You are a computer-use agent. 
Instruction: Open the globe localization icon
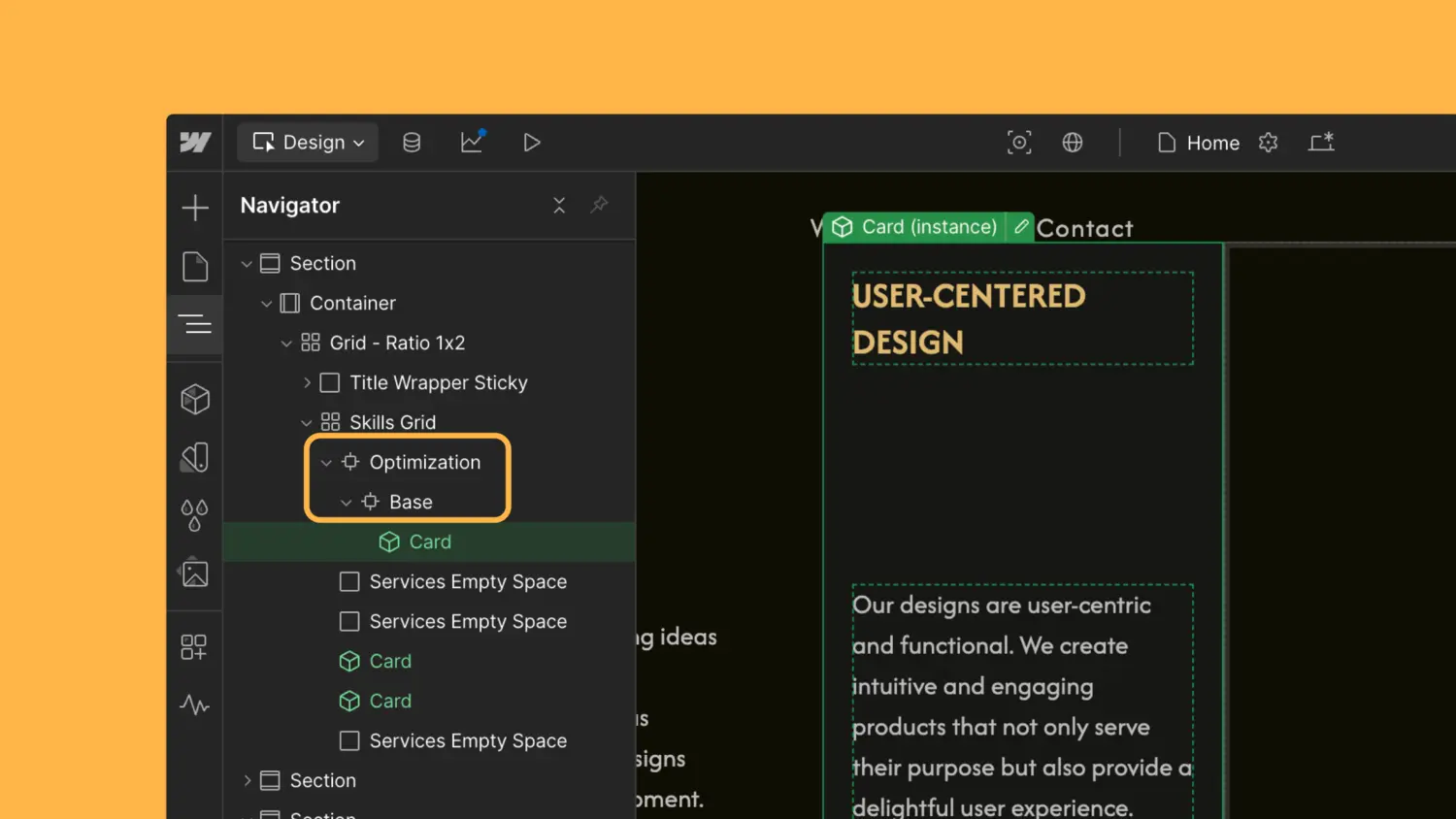[x=1073, y=143]
